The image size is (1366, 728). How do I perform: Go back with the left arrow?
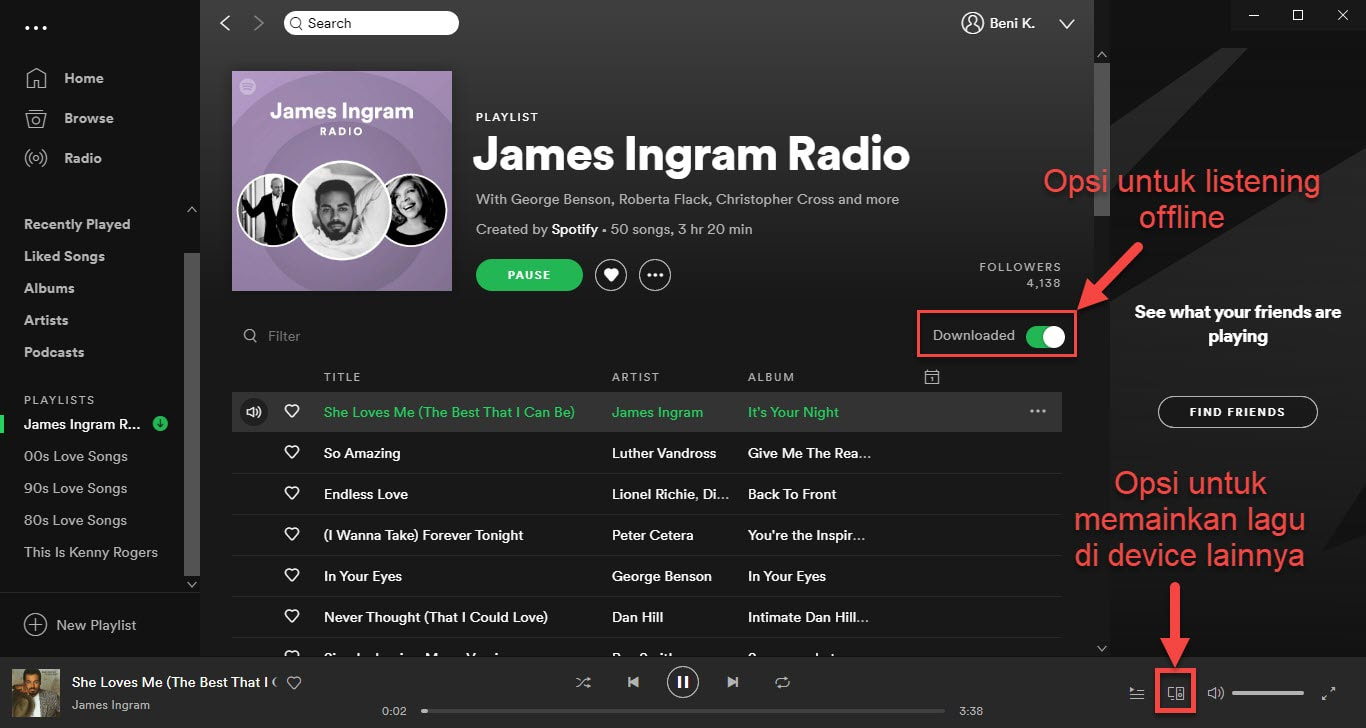tap(225, 23)
